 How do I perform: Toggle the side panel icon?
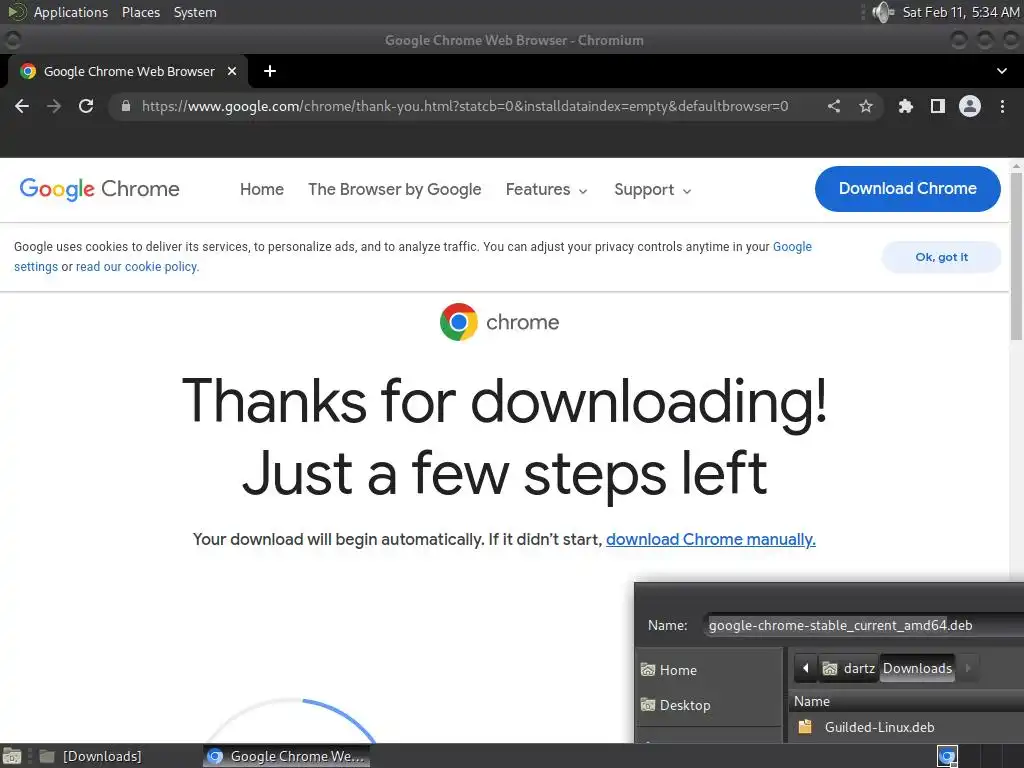(x=938, y=106)
